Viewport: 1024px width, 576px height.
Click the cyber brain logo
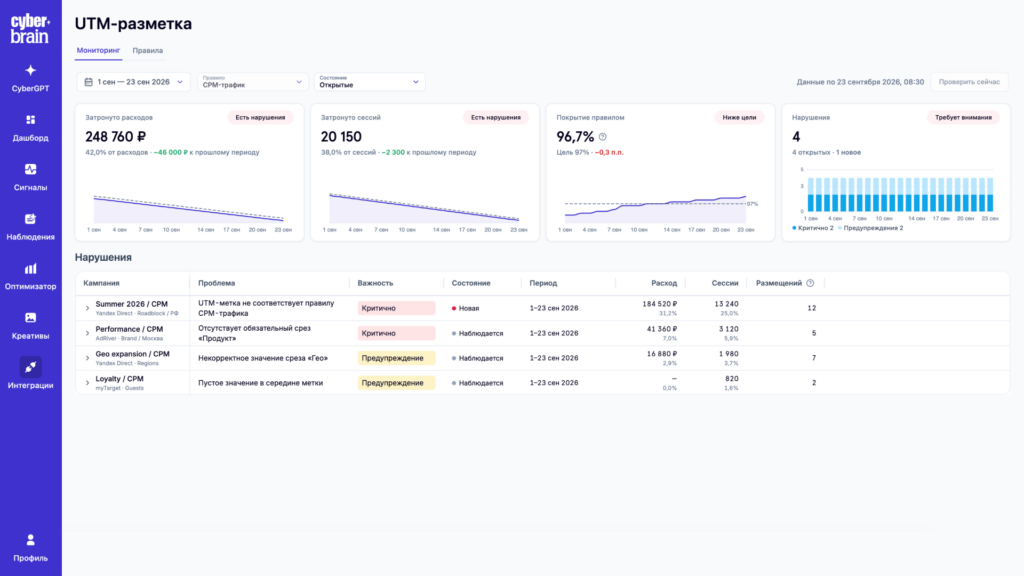click(x=30, y=29)
